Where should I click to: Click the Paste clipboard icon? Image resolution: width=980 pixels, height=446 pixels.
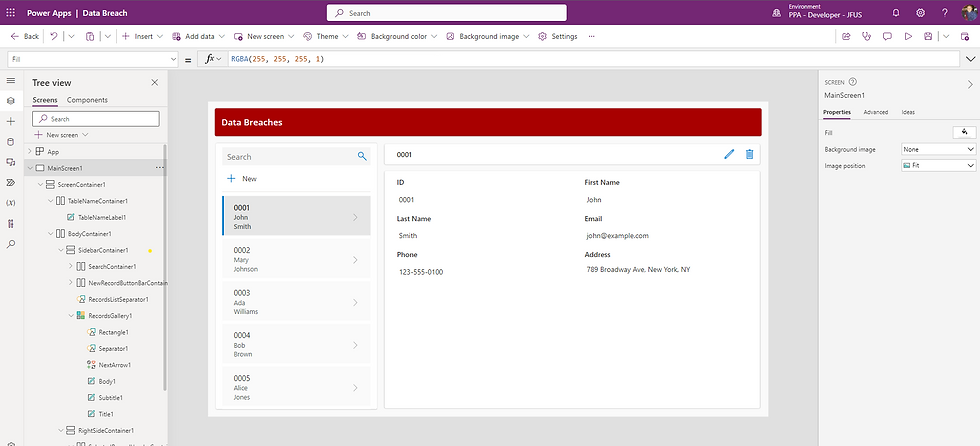pos(90,36)
